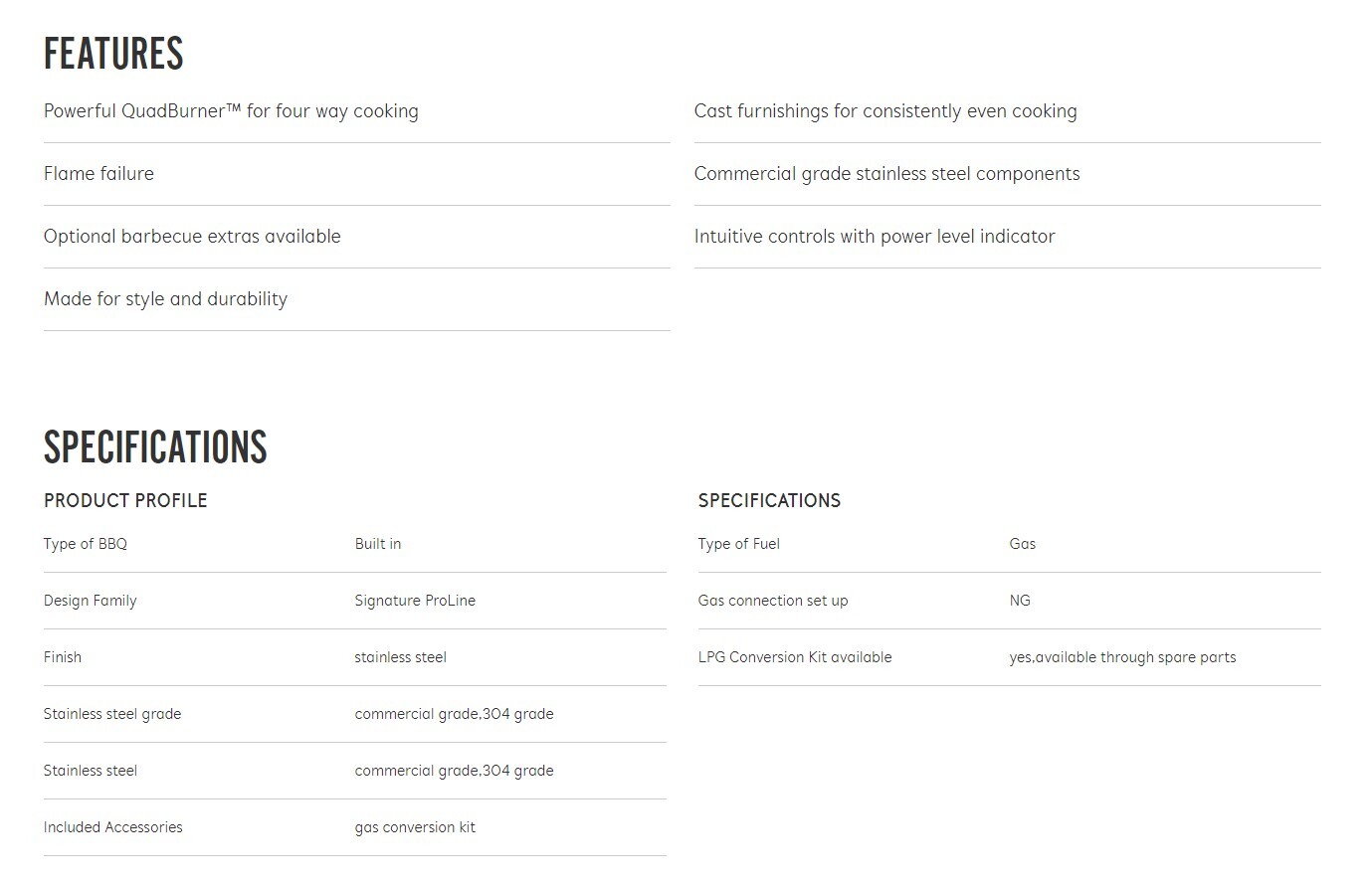The image size is (1372, 886).
Task: Click the Type of BBQ label
Action: coord(86,544)
